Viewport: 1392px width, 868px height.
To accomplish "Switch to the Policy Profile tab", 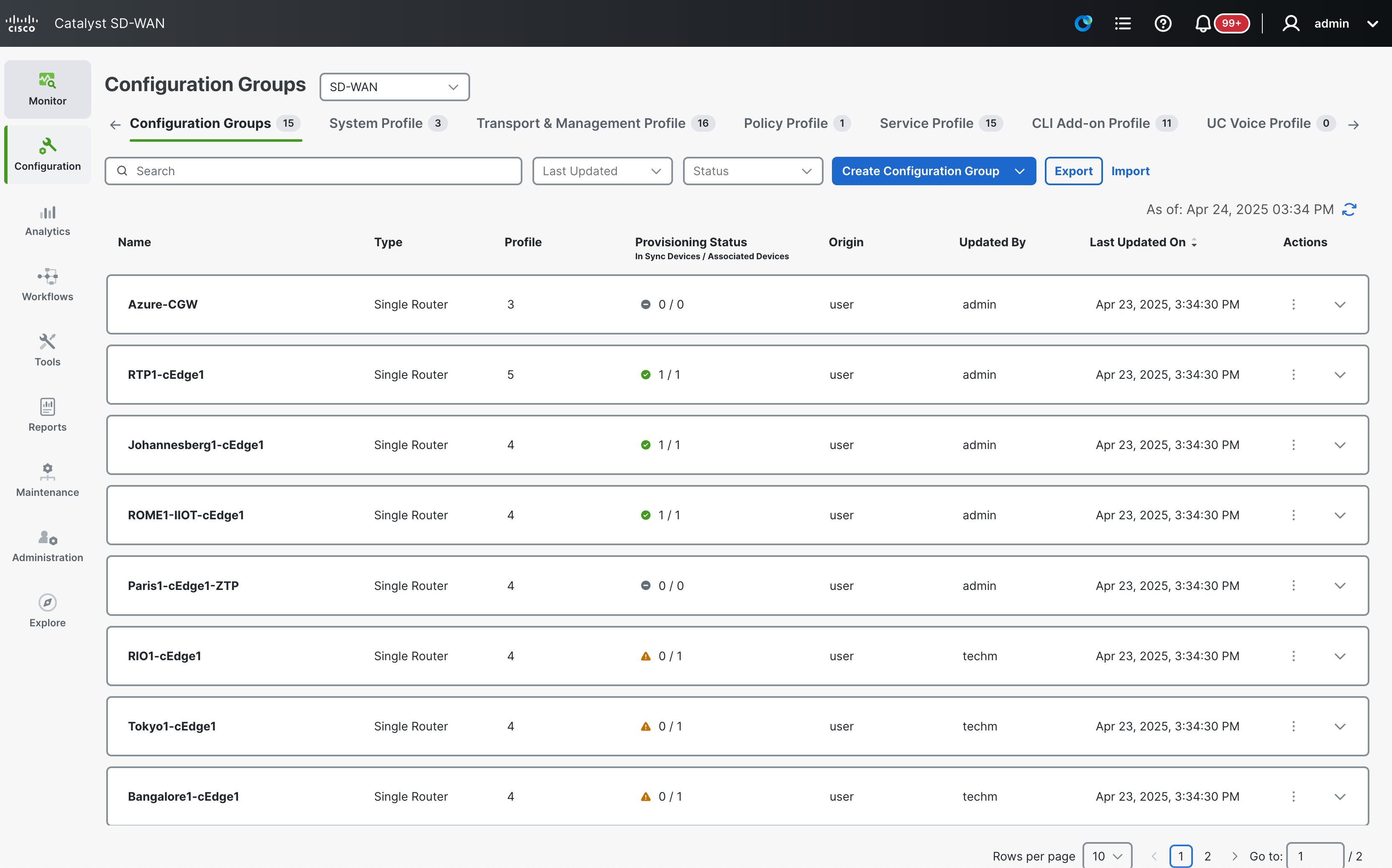I will click(x=797, y=123).
